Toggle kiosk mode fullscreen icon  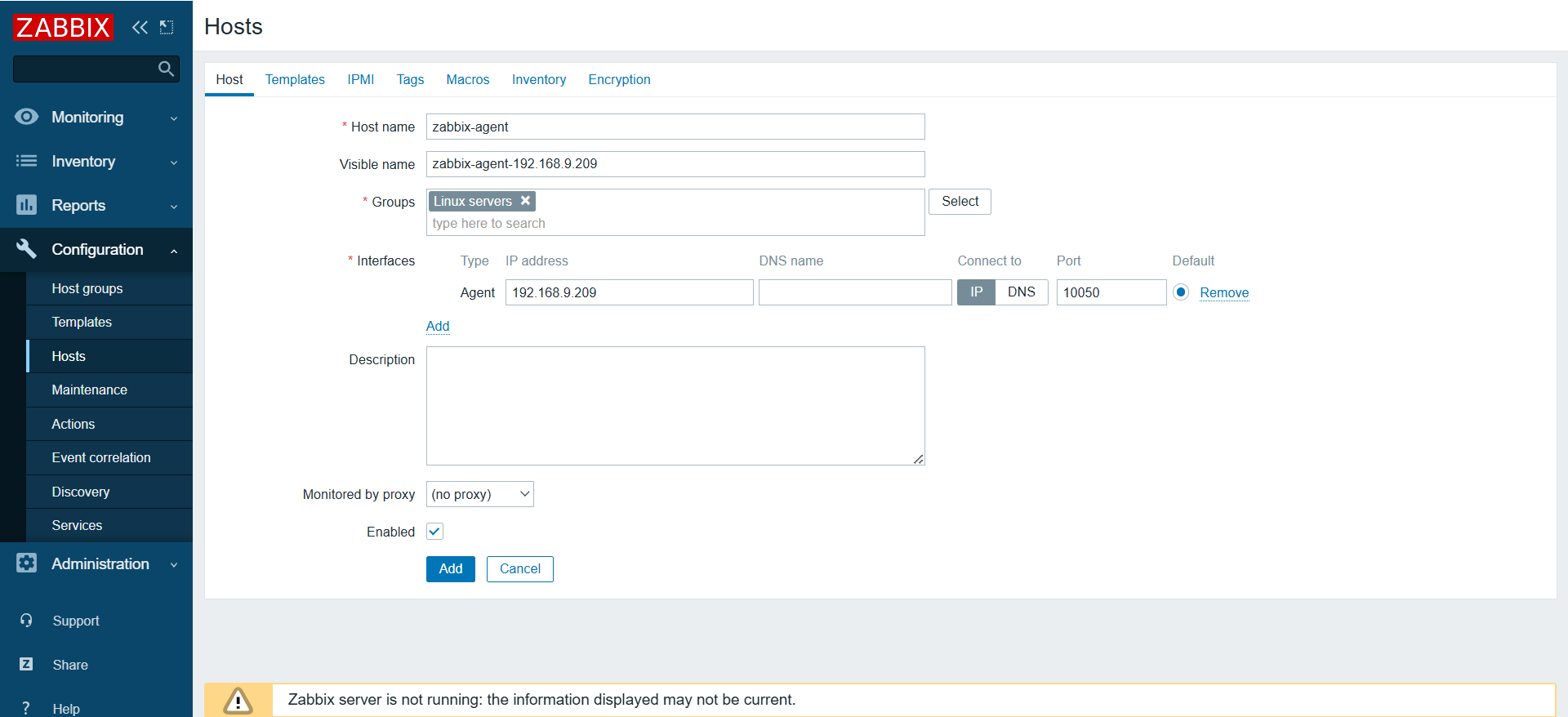click(x=167, y=27)
